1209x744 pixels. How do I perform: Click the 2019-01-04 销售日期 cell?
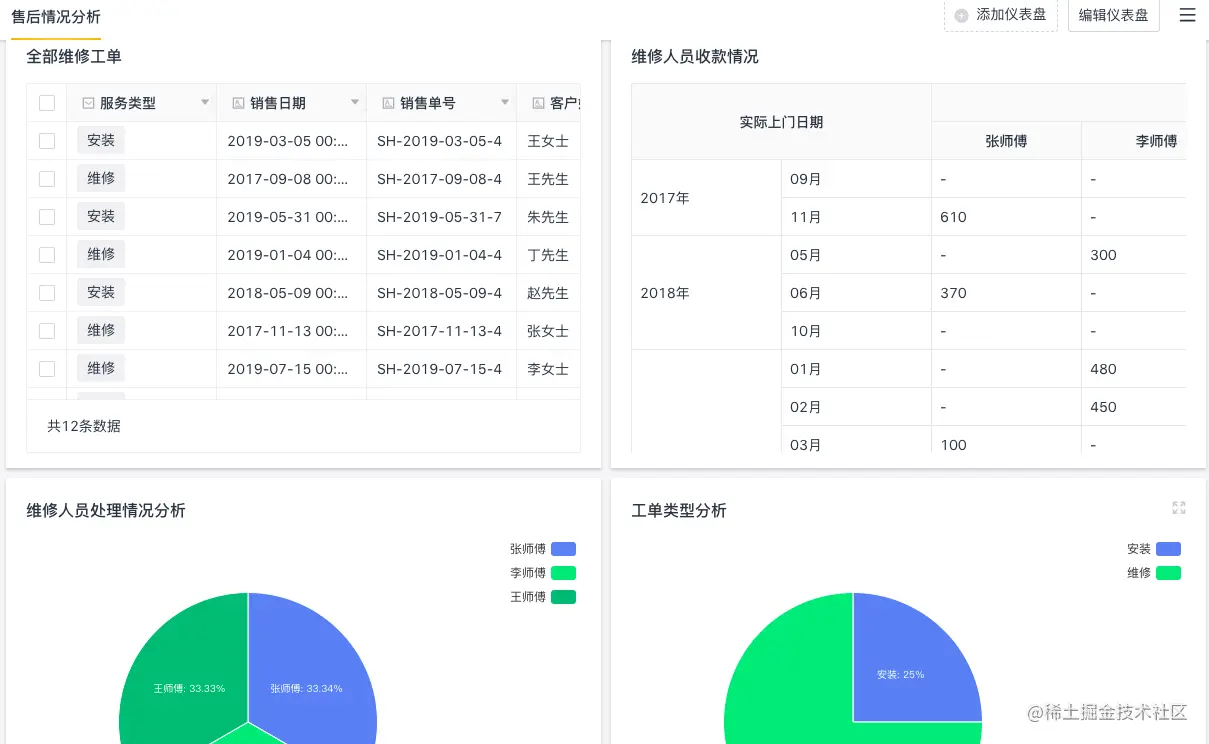click(291, 255)
